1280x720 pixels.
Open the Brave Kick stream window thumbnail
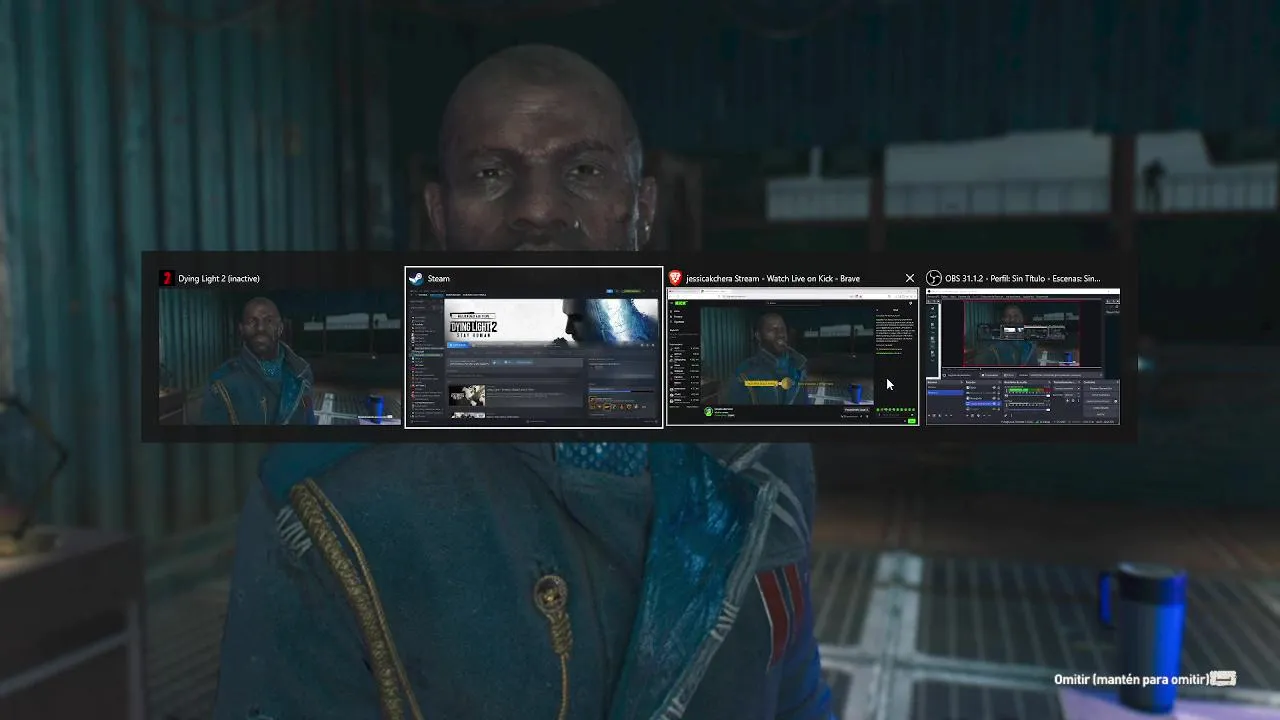[x=792, y=356]
